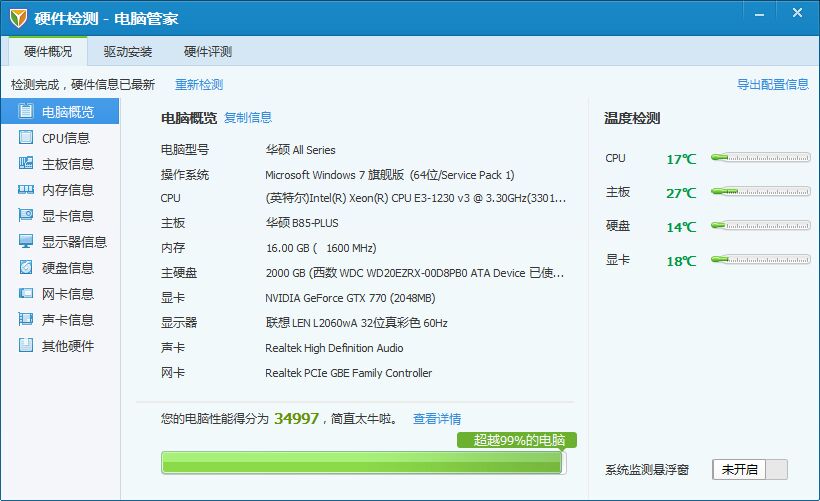
Task: Open the 显示器信息 monitor icon
Action: click(x=25, y=241)
